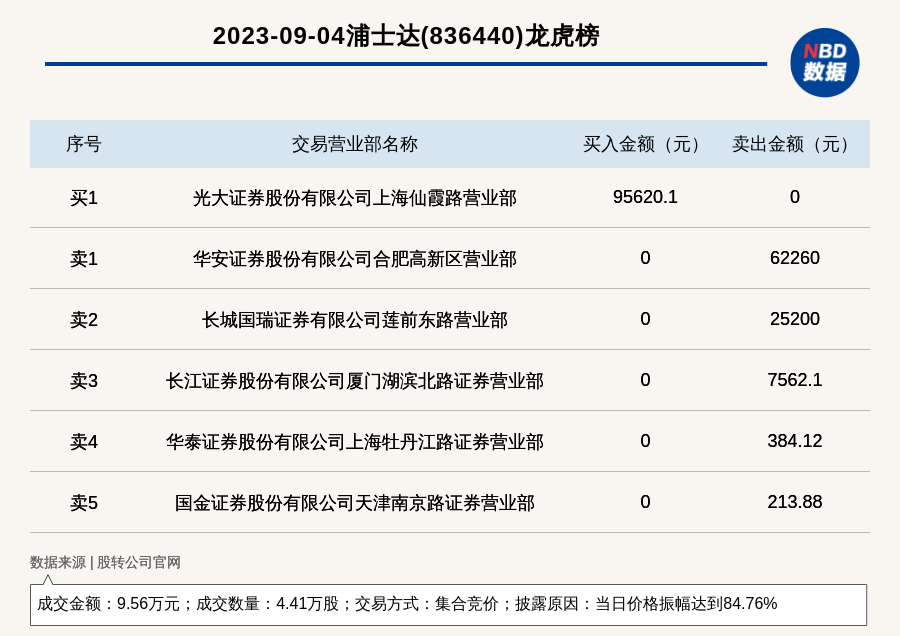Select 国金证券股份有限公司天津南京路证券营业部
The height and width of the screenshot is (636, 900).
(355, 503)
